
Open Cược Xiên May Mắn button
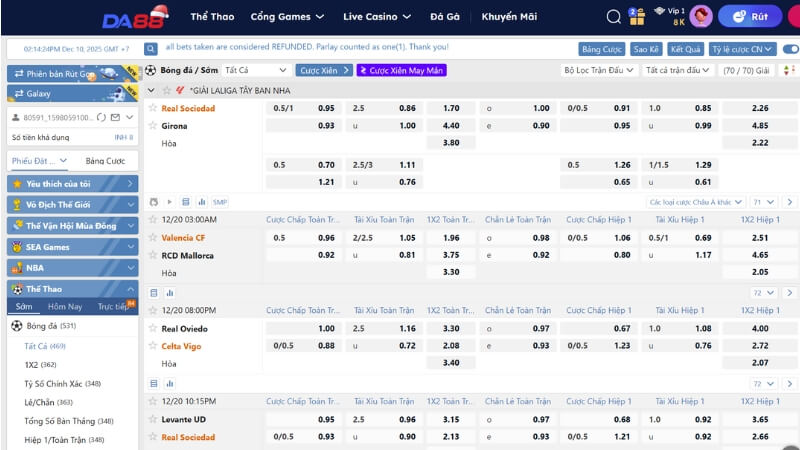click(x=402, y=70)
